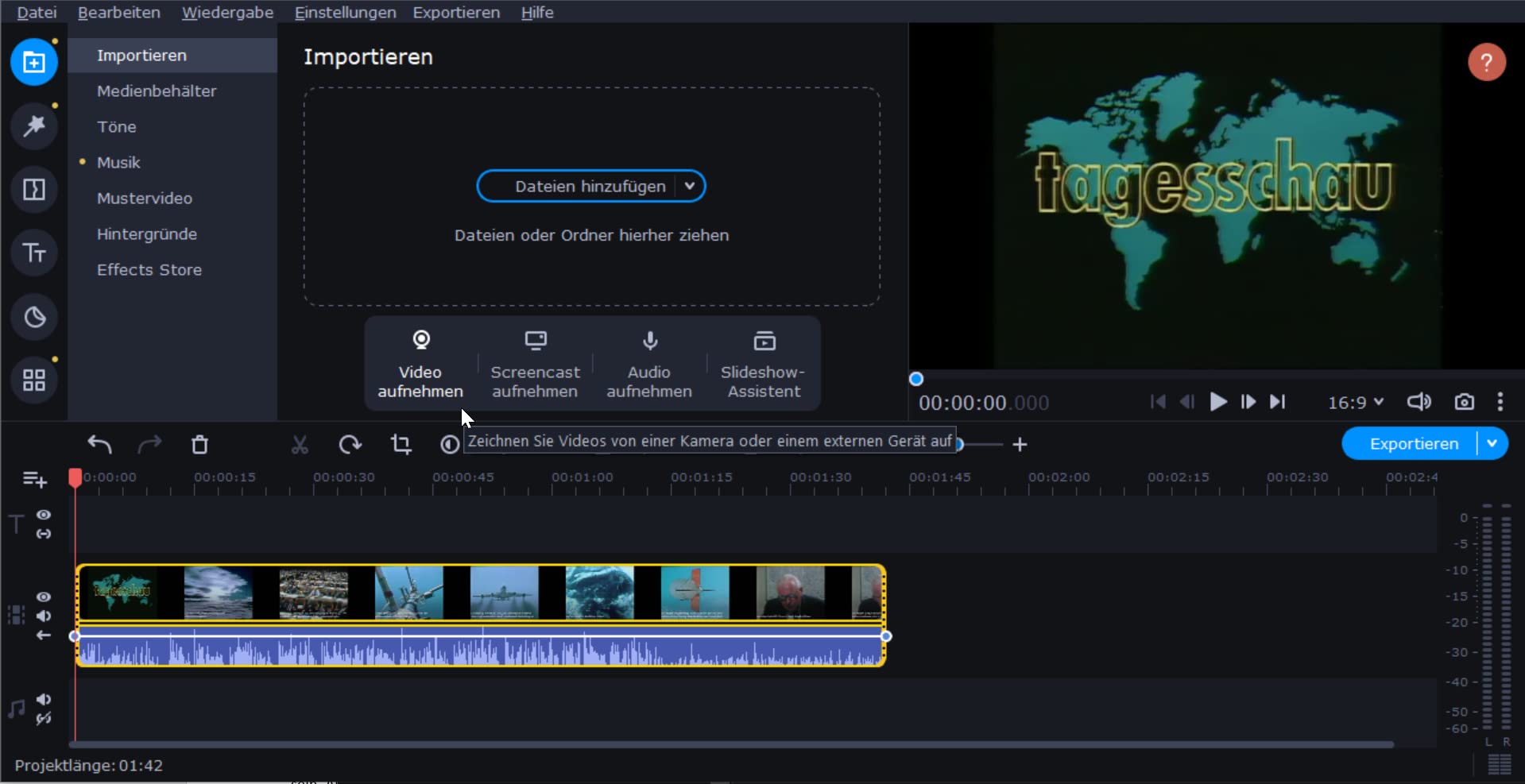This screenshot has height=784, width=1525.
Task: Click Dateien hinzufügen button
Action: [590, 186]
